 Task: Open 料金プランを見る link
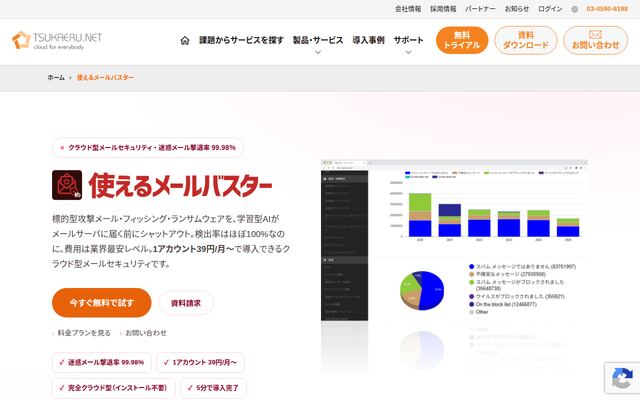[84, 333]
